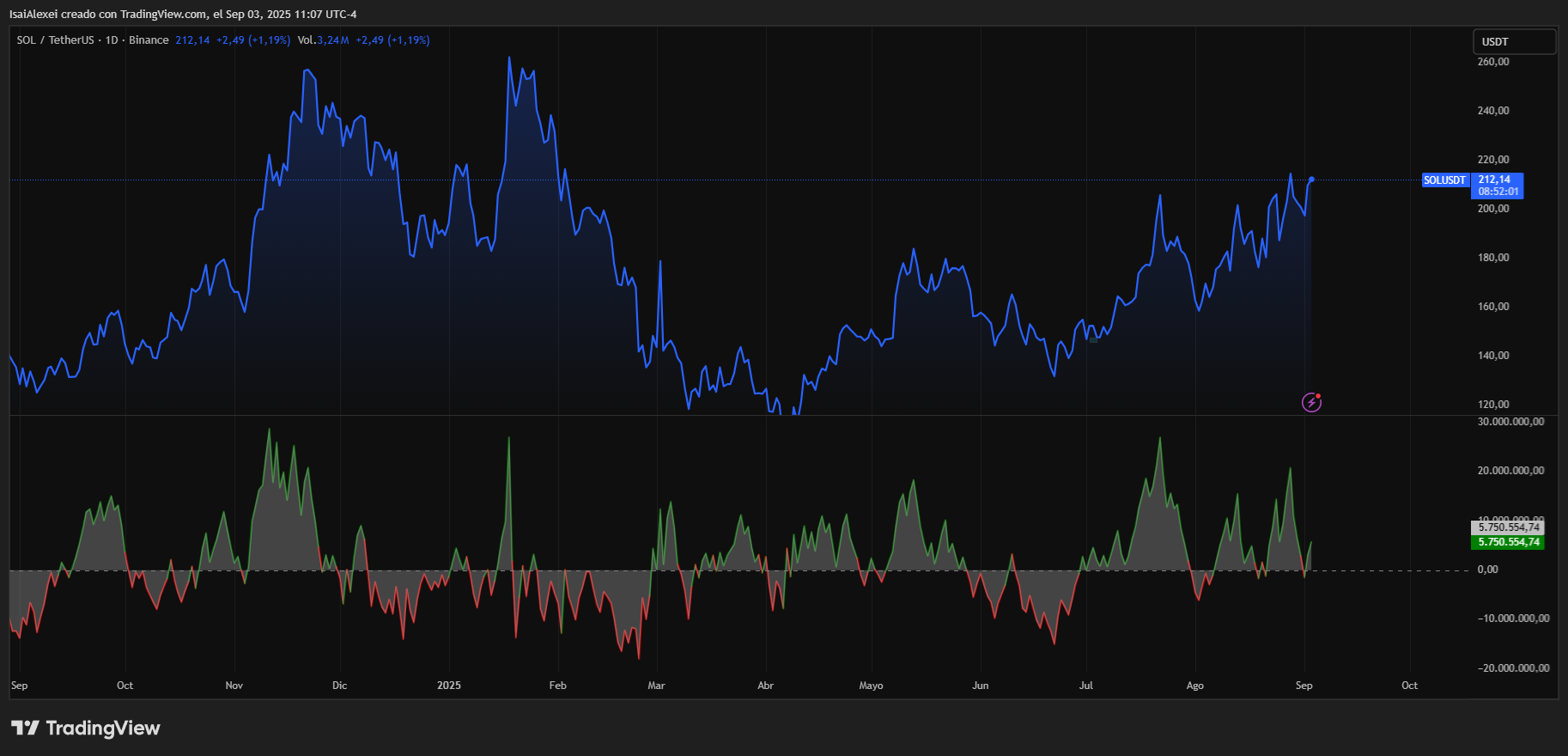1568x756 pixels.
Task: Click the SOL / TetherUS symbol title
Action: click(55, 40)
